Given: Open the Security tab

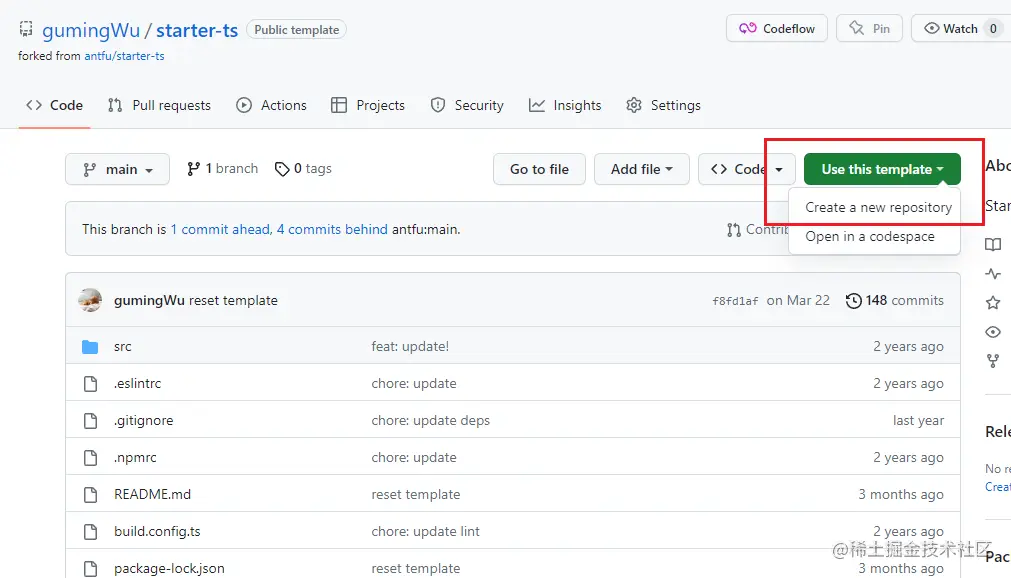Looking at the screenshot, I should tap(467, 105).
